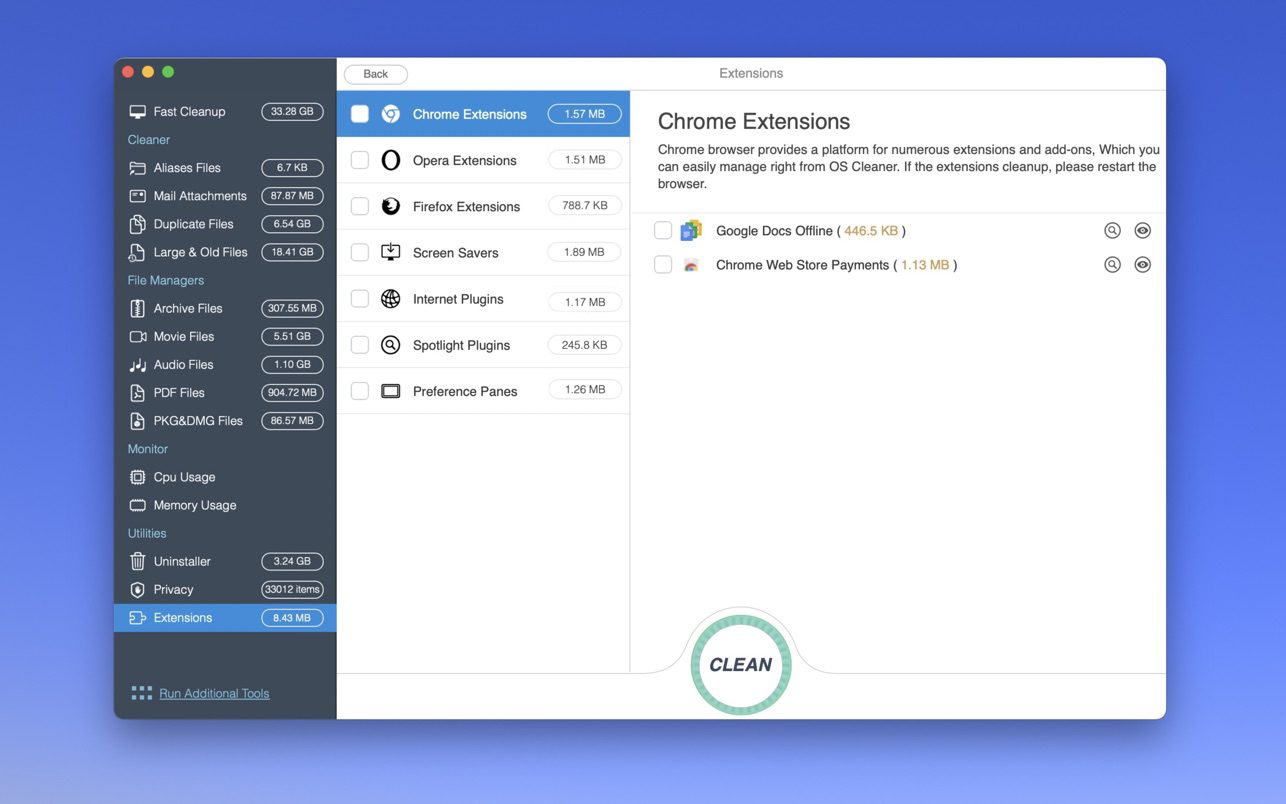Open Duplicate Files in the sidebar
The width and height of the screenshot is (1286, 804).
193,224
